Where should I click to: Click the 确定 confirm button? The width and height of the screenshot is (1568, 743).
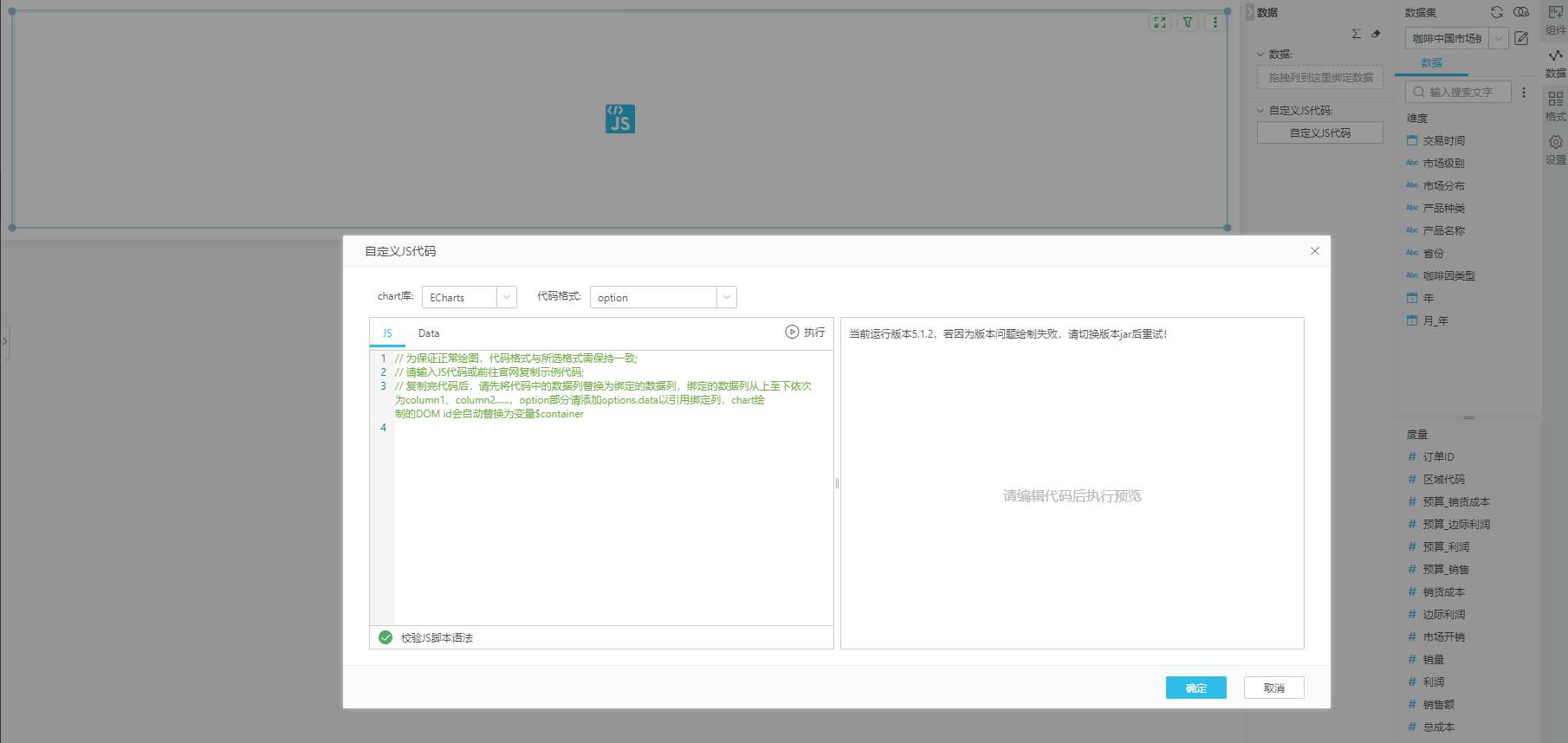pyautogui.click(x=1195, y=688)
